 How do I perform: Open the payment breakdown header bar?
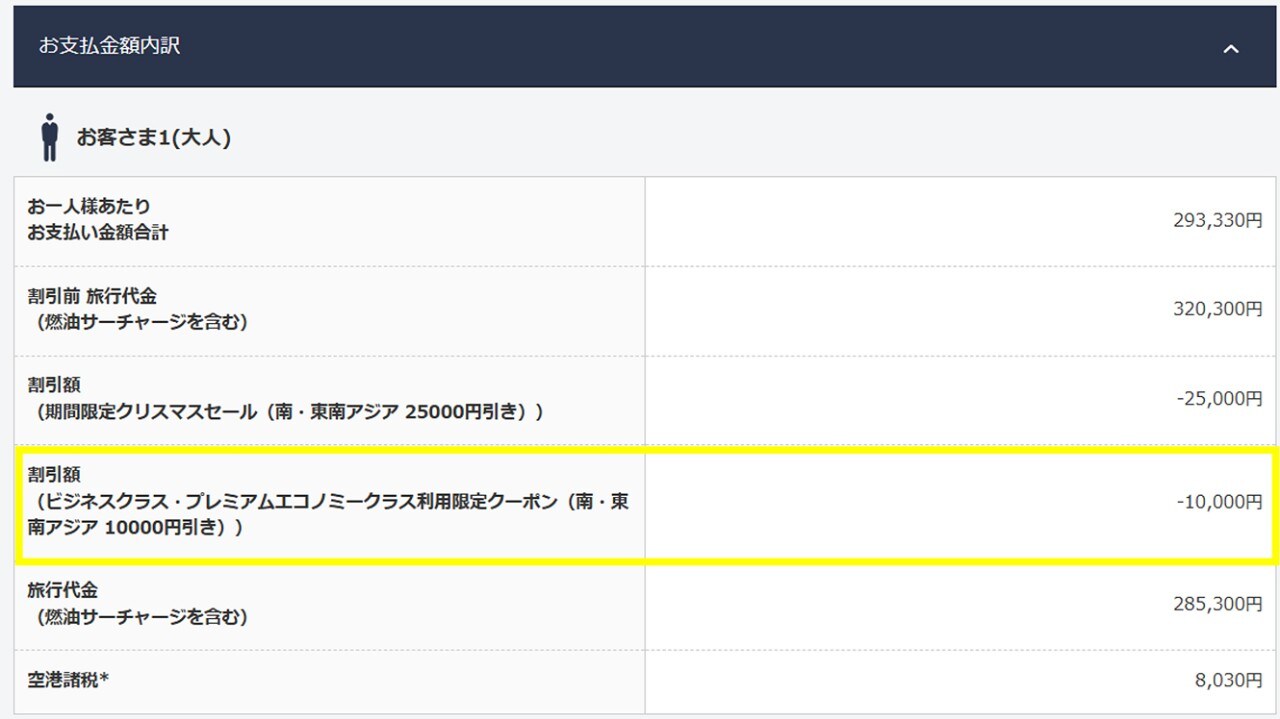640,48
